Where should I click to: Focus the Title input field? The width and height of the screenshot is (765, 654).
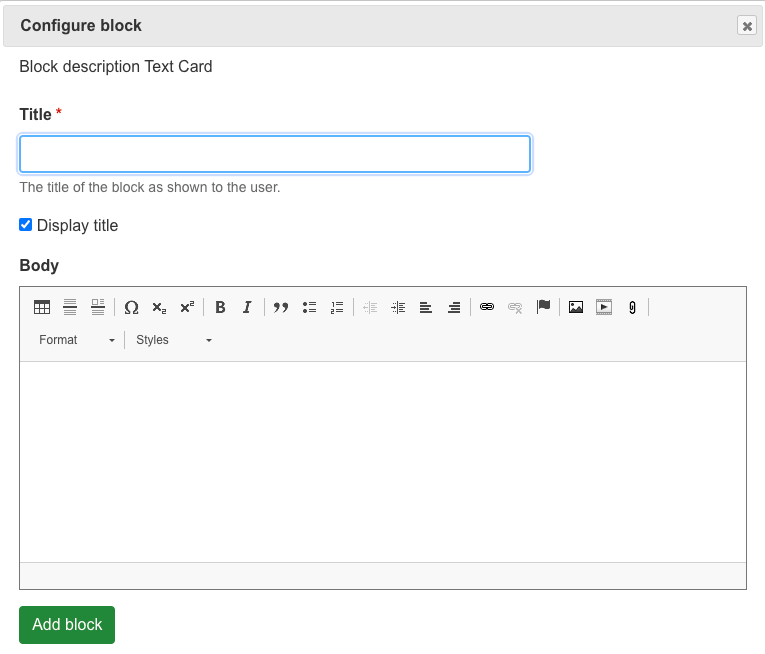tap(275, 154)
